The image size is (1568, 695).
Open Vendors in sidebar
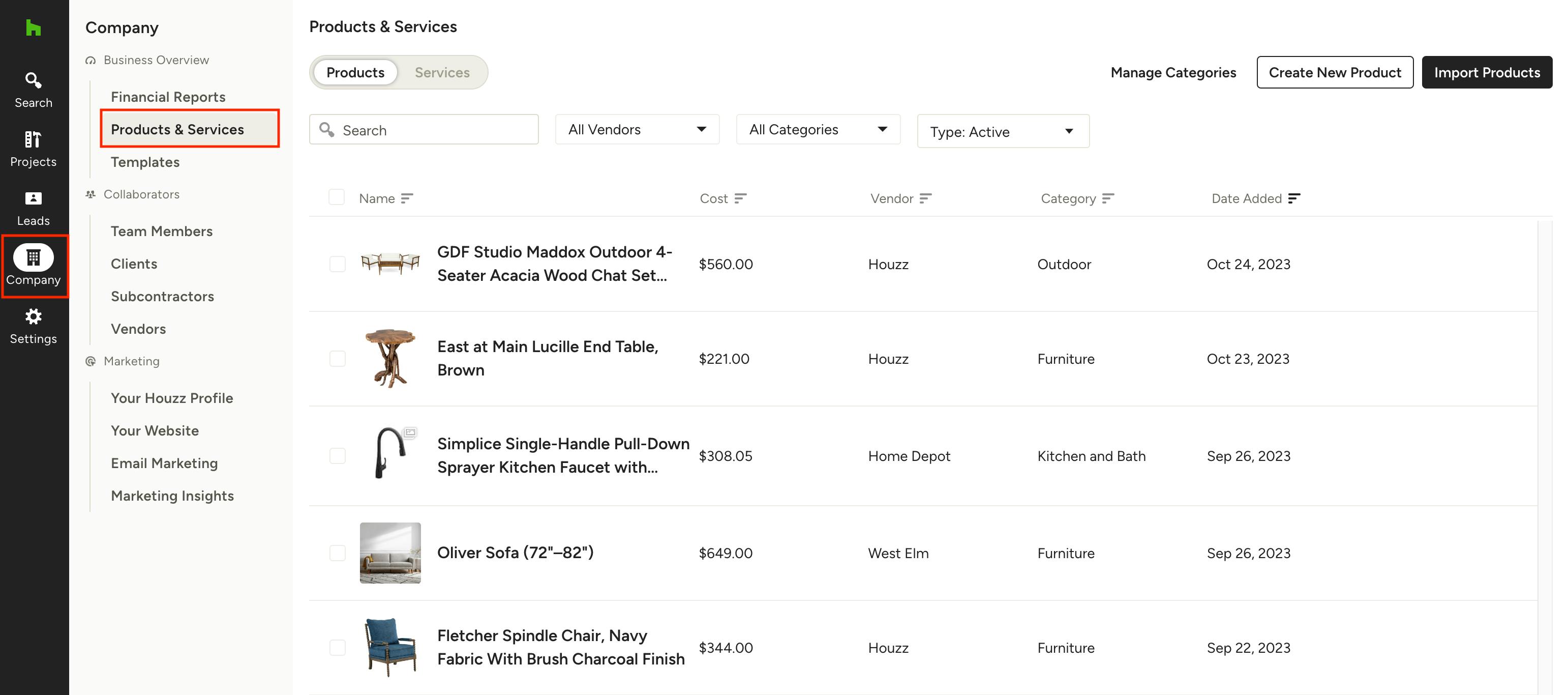point(138,329)
